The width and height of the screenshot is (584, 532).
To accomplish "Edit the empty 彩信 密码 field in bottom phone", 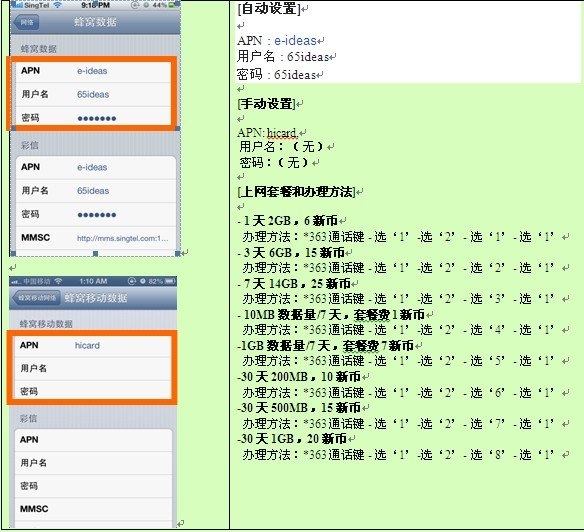I will pos(93,486).
